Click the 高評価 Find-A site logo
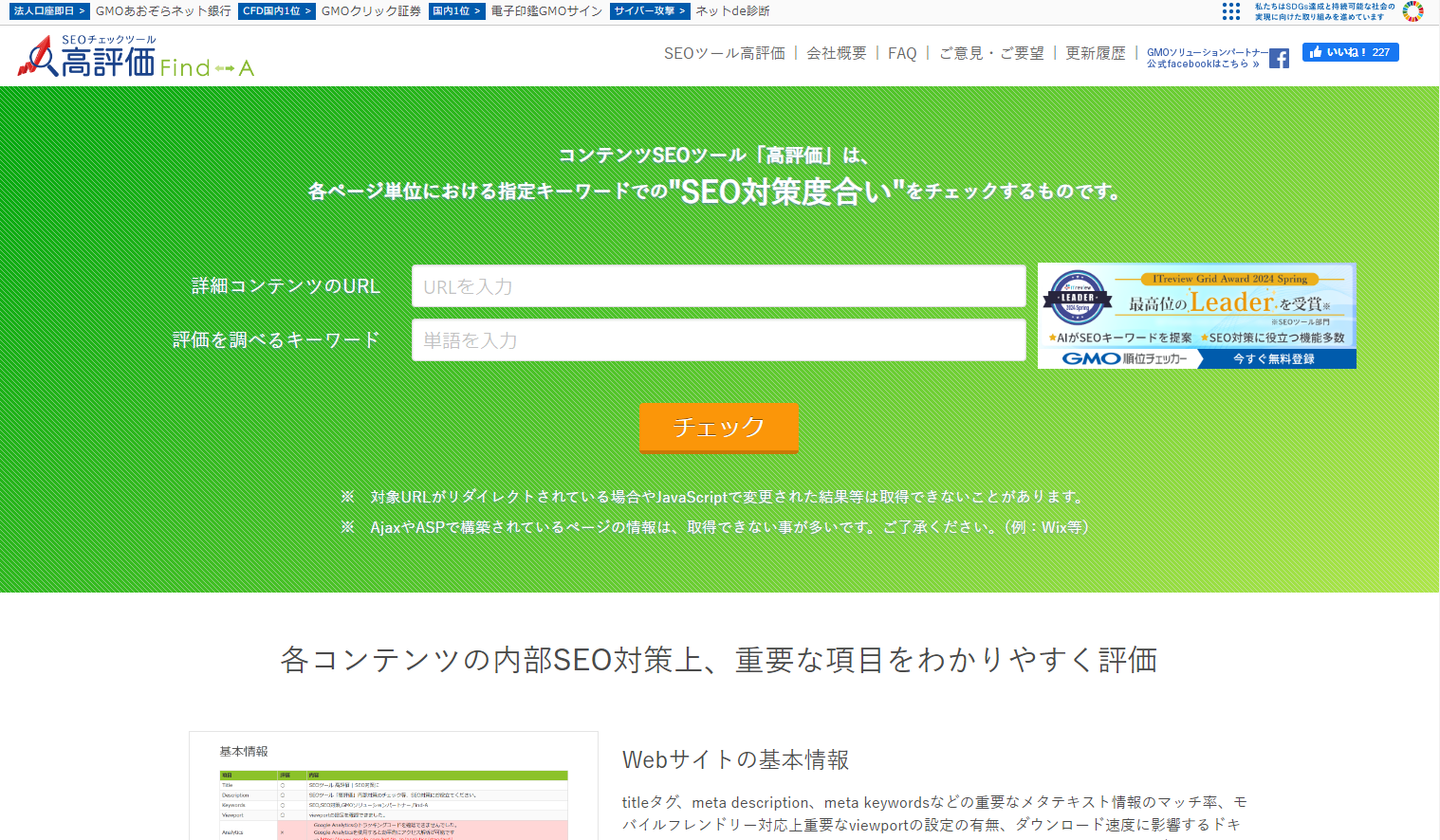 [x=136, y=57]
